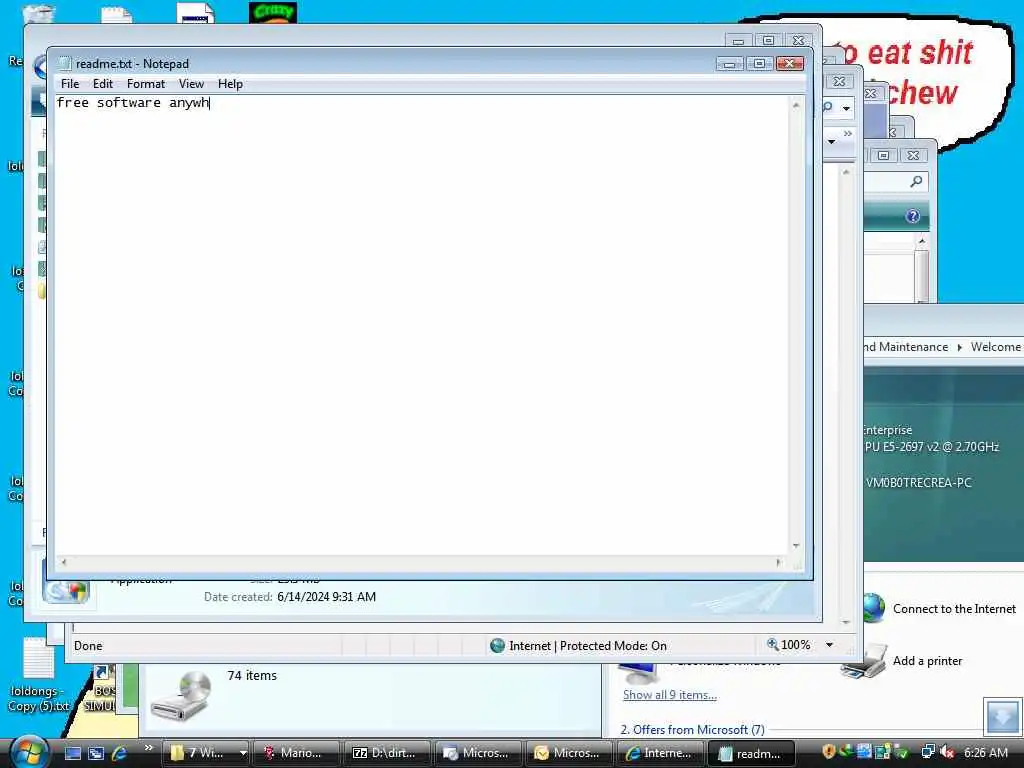The image size is (1024, 768).
Task: Select the loldongs - Copy (5).txt desktop file
Action: (x=39, y=676)
